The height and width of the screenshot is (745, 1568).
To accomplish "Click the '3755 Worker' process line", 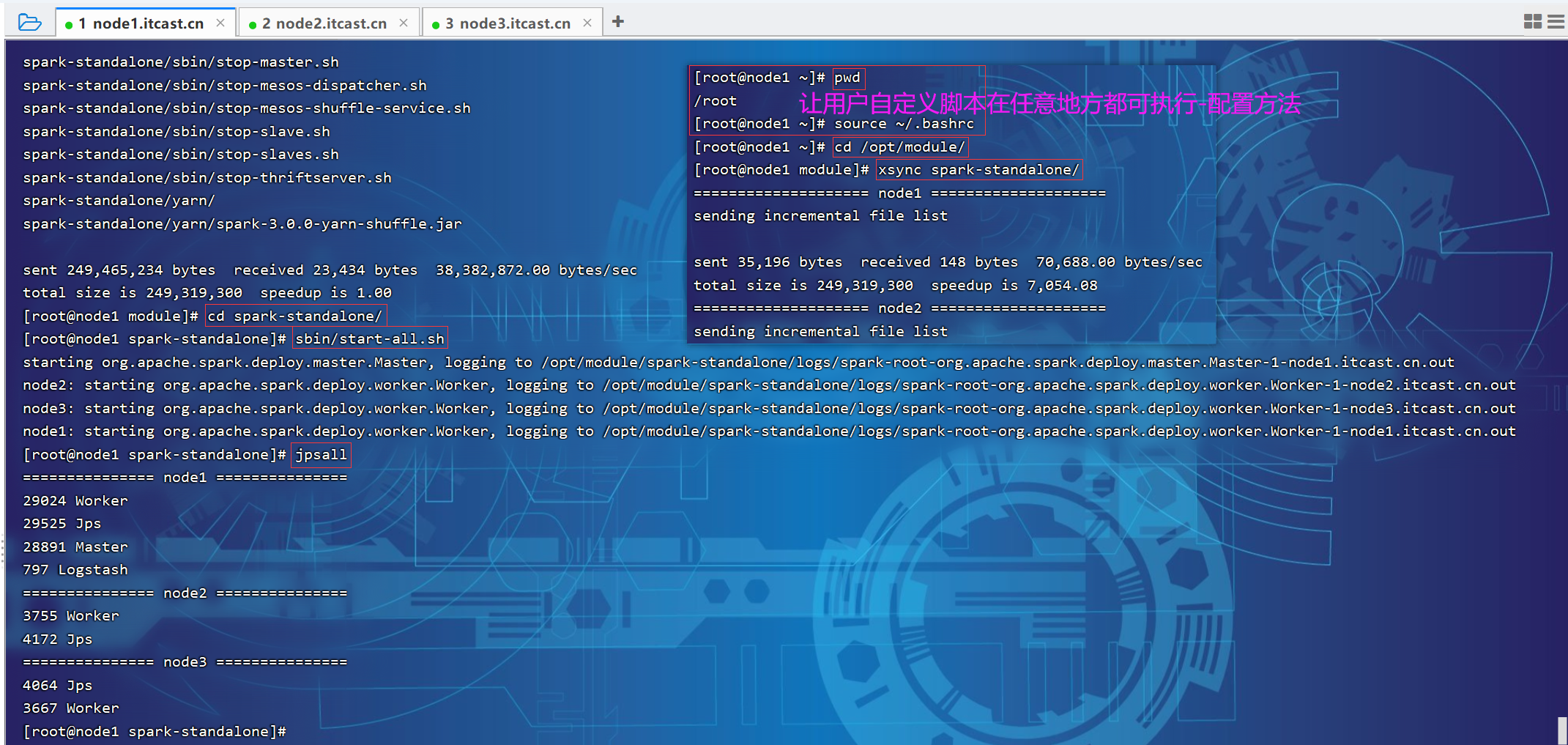I will click(71, 616).
